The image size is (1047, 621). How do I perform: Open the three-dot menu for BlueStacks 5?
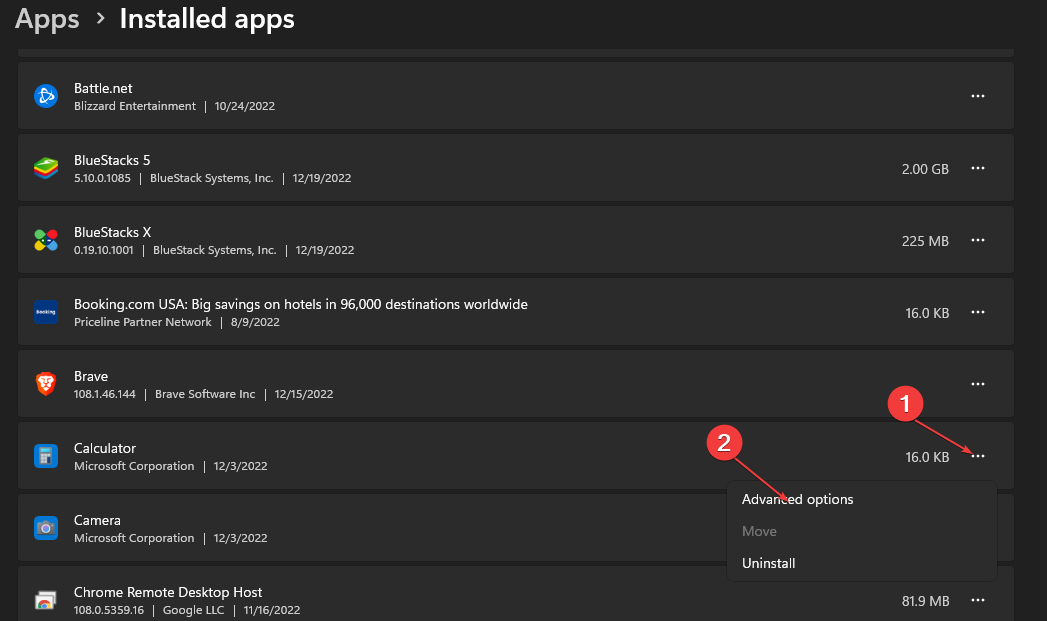point(978,168)
